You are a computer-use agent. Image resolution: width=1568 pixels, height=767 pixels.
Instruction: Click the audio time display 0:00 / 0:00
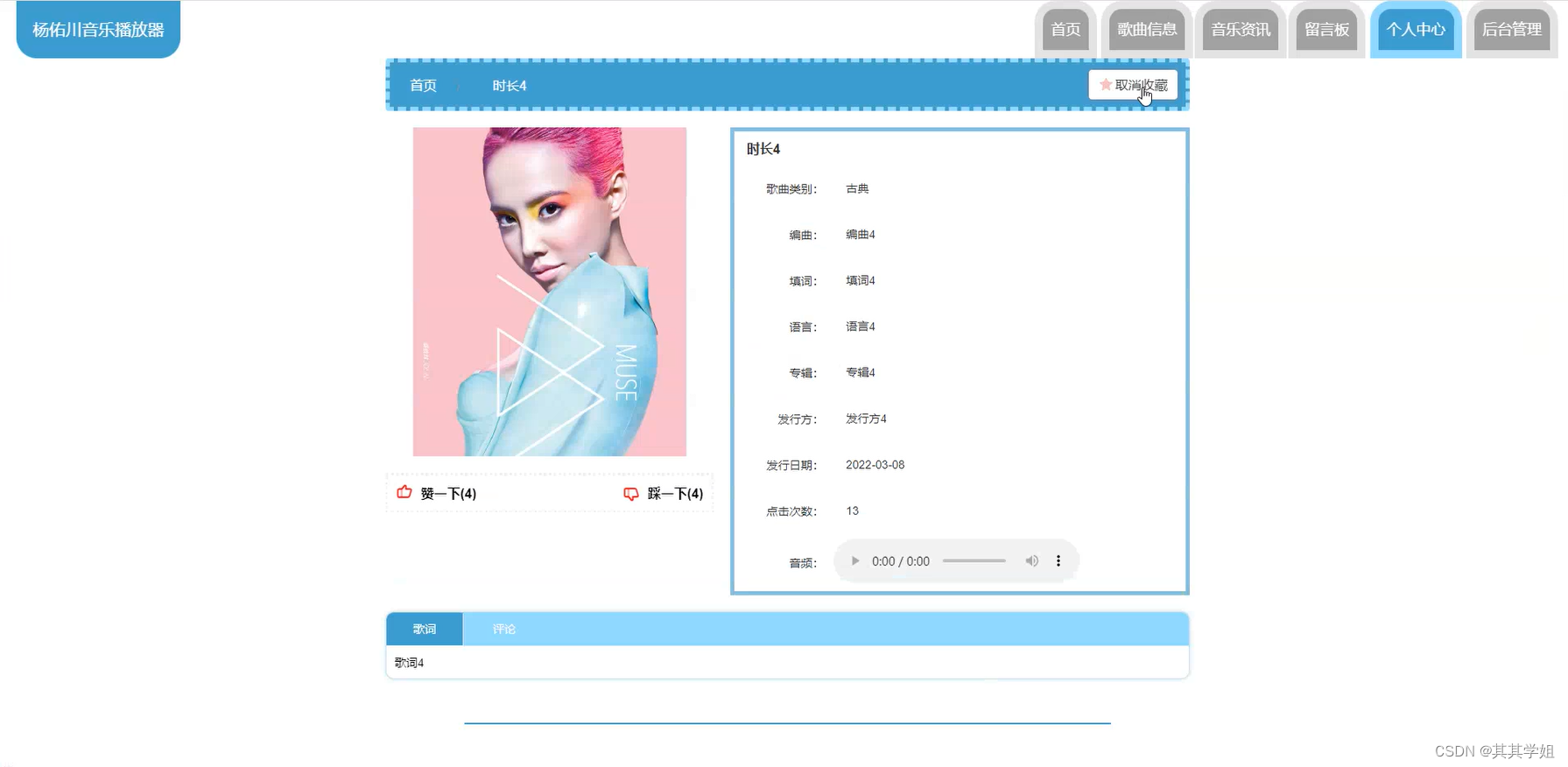click(901, 561)
